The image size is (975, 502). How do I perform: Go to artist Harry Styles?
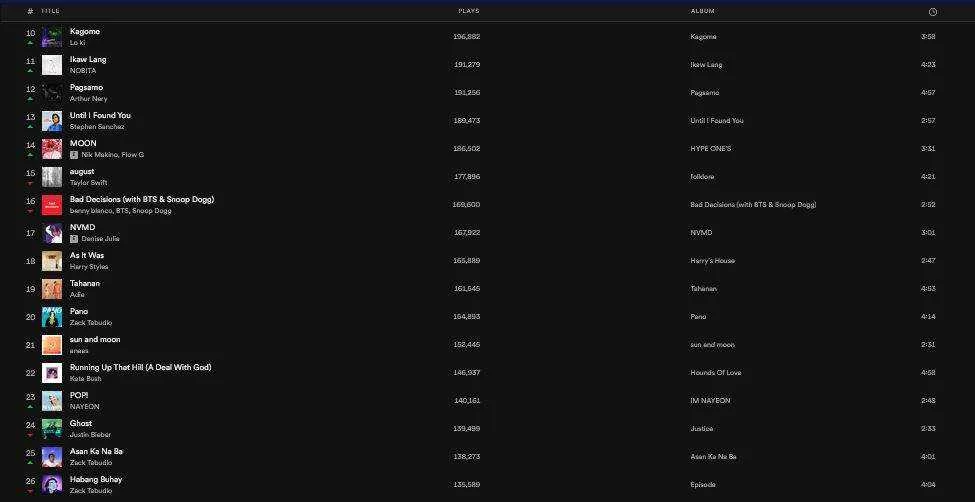[x=89, y=267]
